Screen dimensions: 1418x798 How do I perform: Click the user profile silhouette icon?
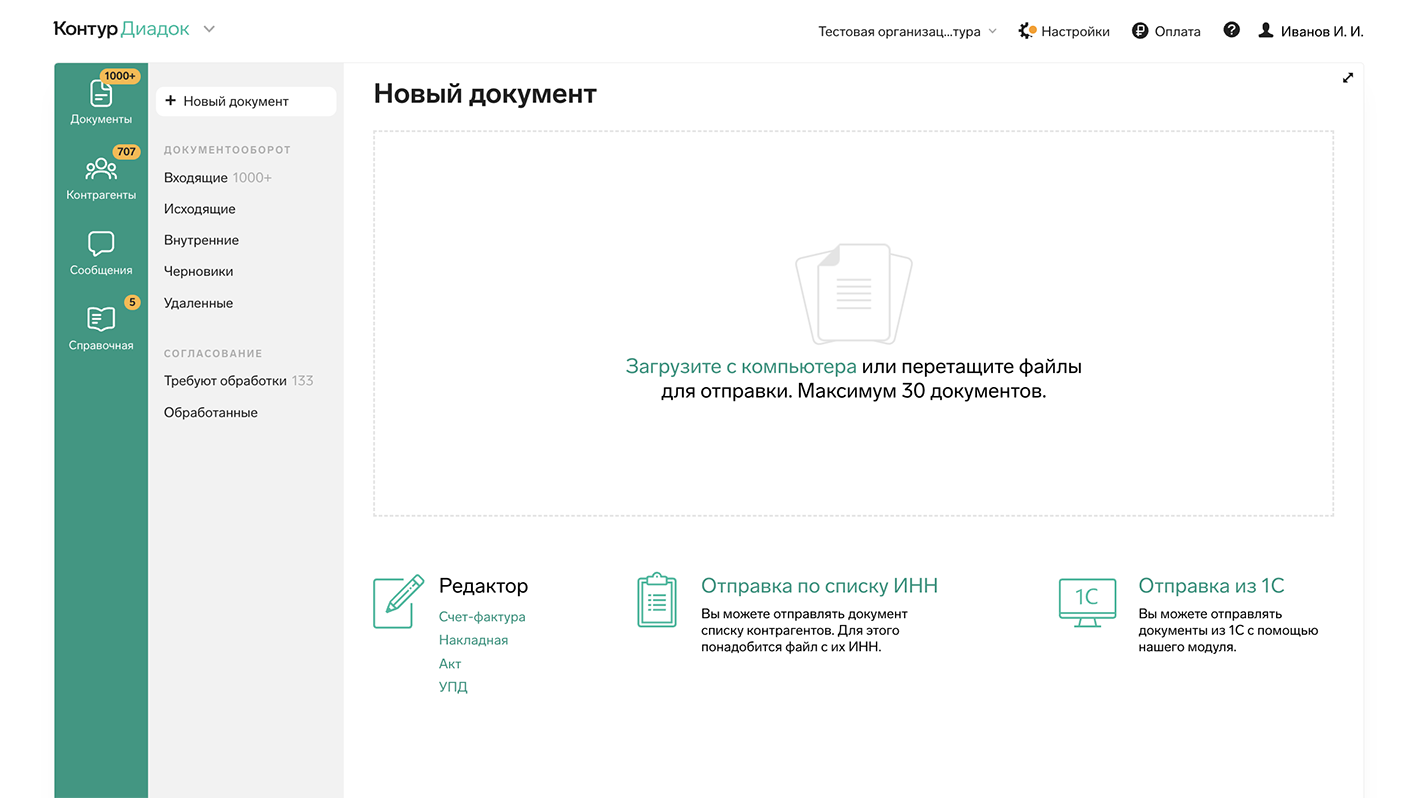click(x=1266, y=31)
